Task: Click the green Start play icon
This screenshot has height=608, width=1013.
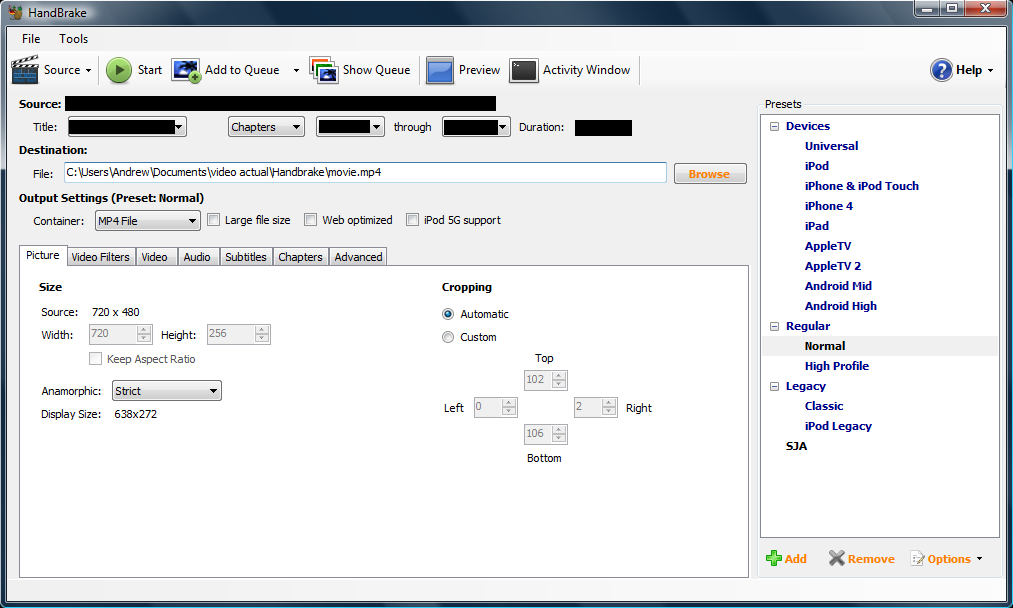Action: click(x=119, y=70)
